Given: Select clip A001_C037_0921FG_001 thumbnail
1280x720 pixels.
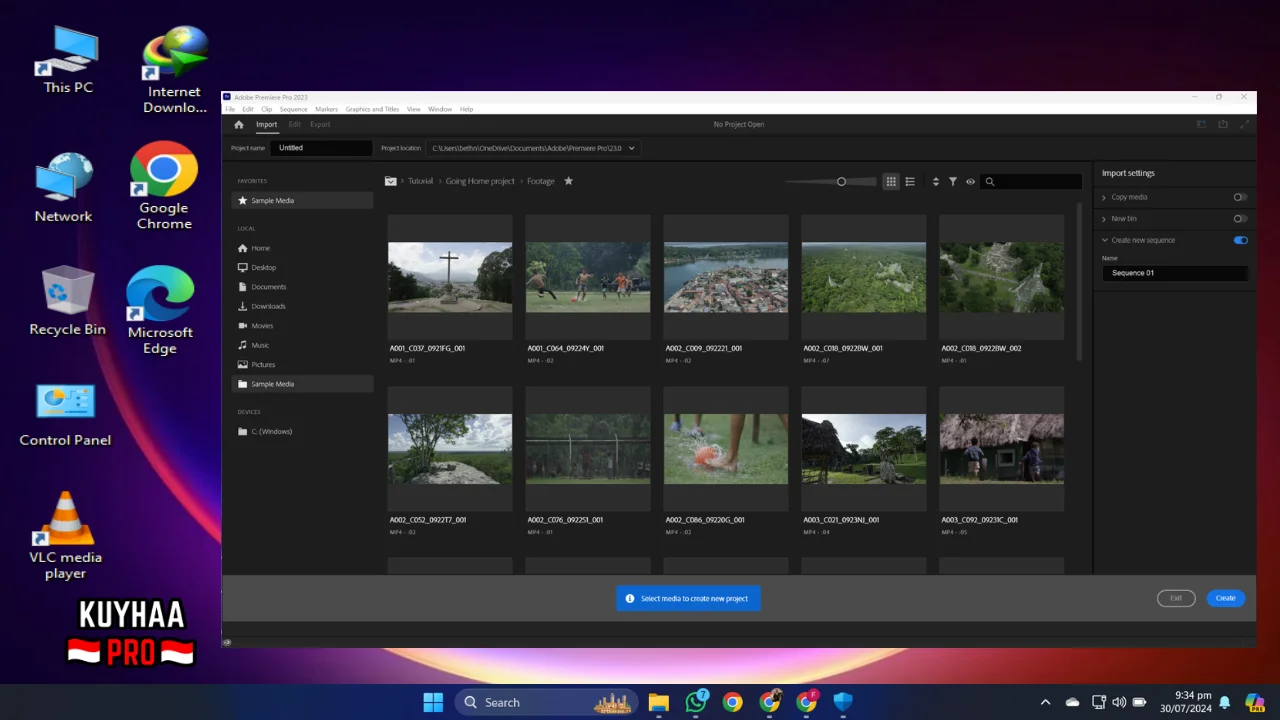Looking at the screenshot, I should pos(450,277).
